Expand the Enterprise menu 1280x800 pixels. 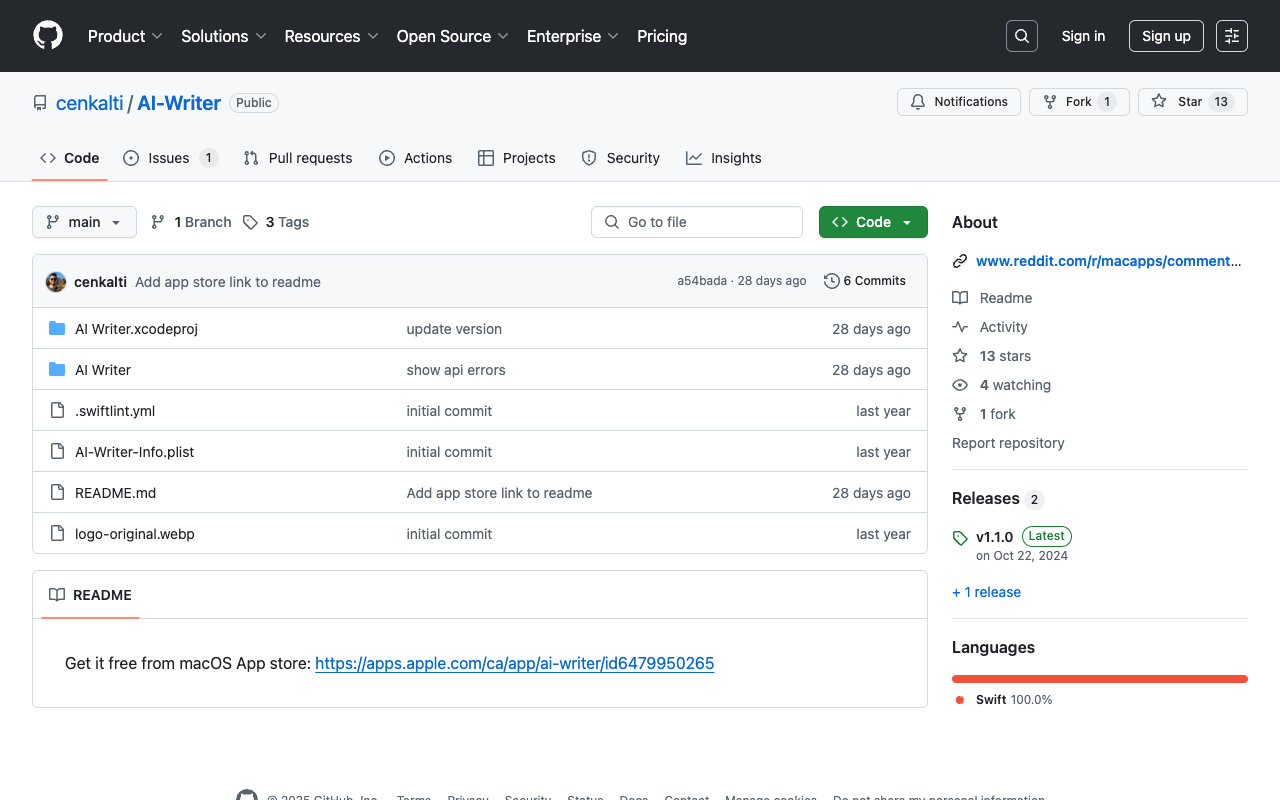tap(573, 36)
